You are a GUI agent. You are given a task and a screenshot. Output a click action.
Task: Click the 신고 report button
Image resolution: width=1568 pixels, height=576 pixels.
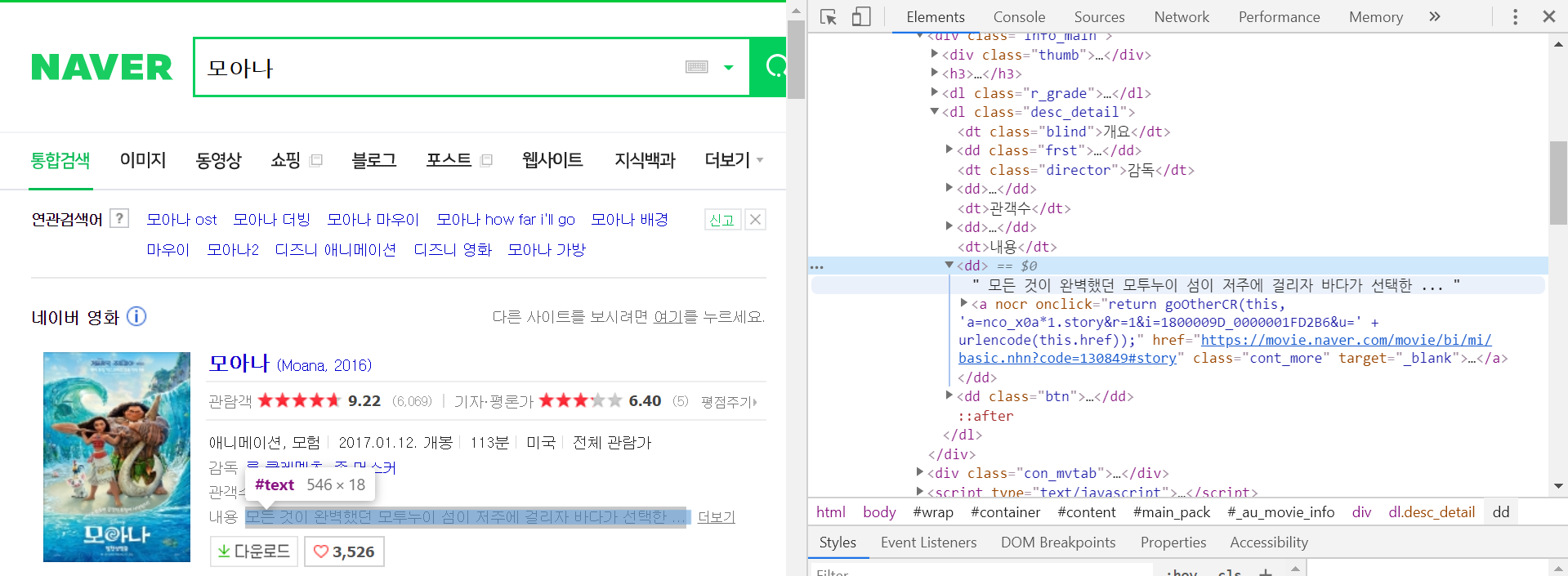tap(722, 219)
